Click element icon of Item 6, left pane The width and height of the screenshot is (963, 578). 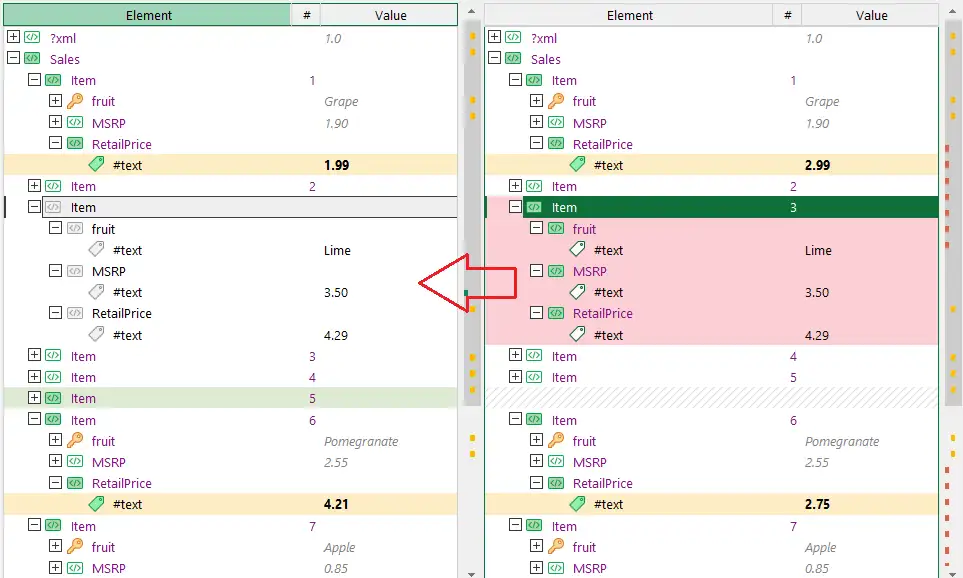(53, 420)
